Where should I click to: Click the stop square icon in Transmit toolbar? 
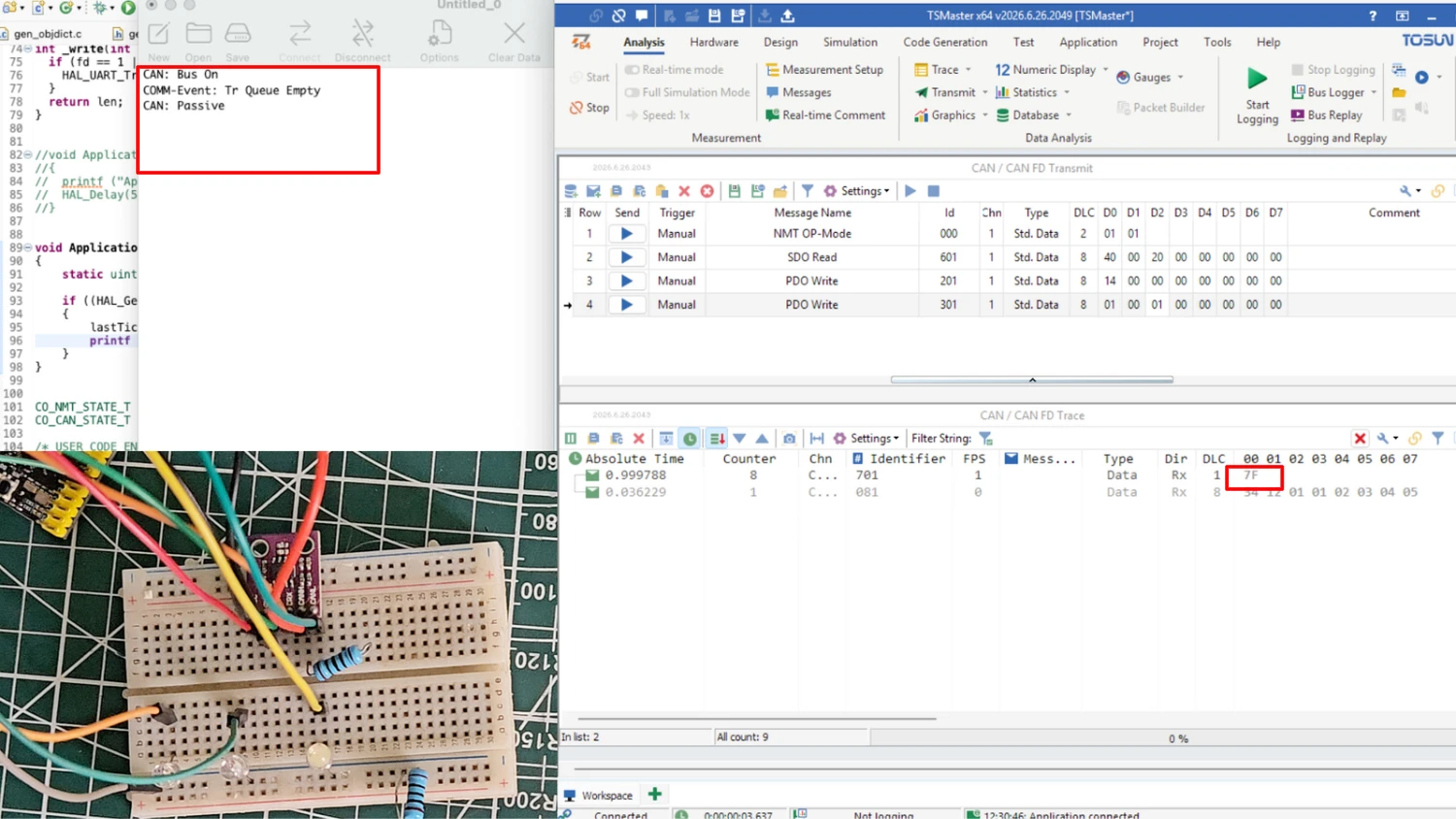(934, 191)
